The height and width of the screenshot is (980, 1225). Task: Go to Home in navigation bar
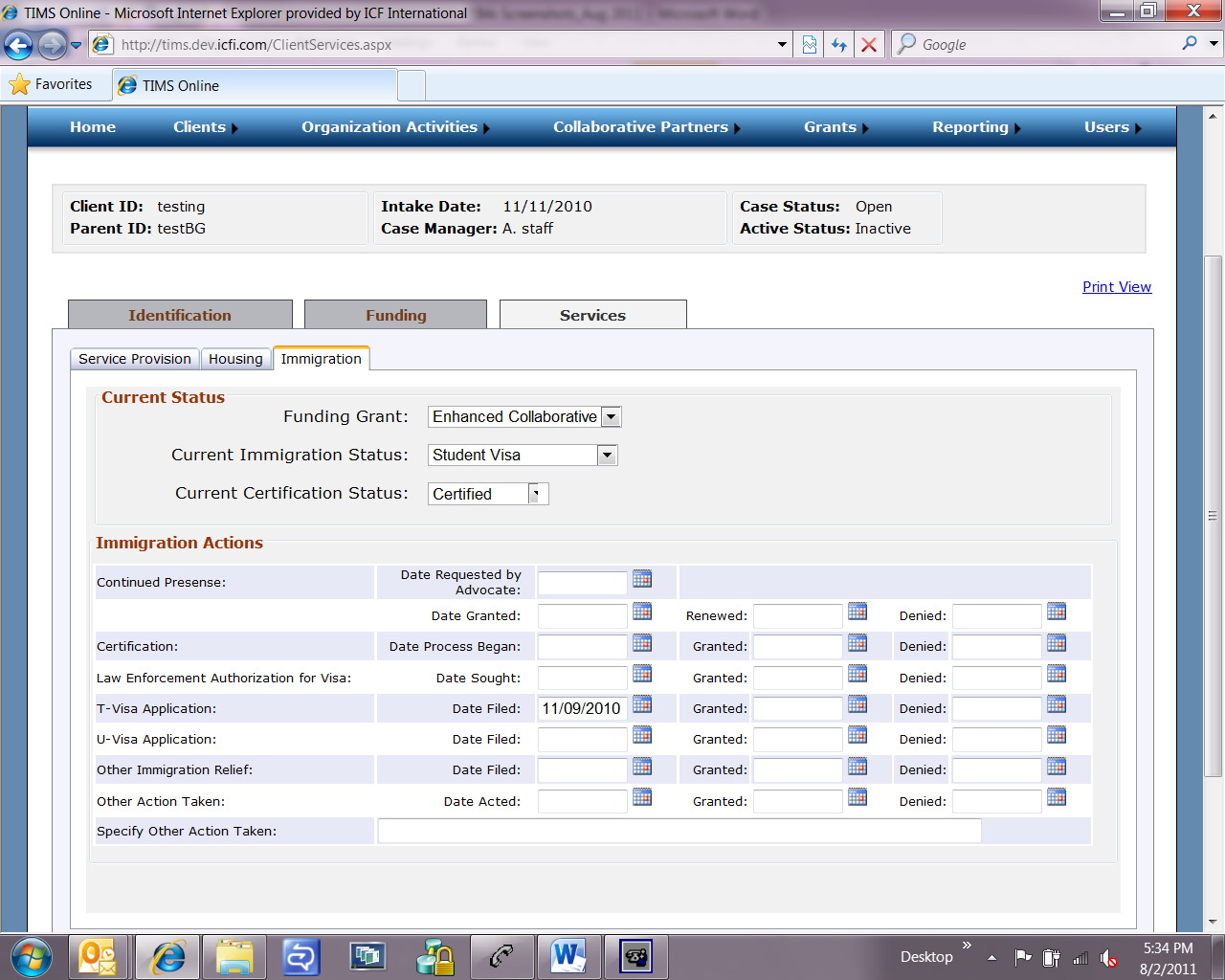(93, 127)
